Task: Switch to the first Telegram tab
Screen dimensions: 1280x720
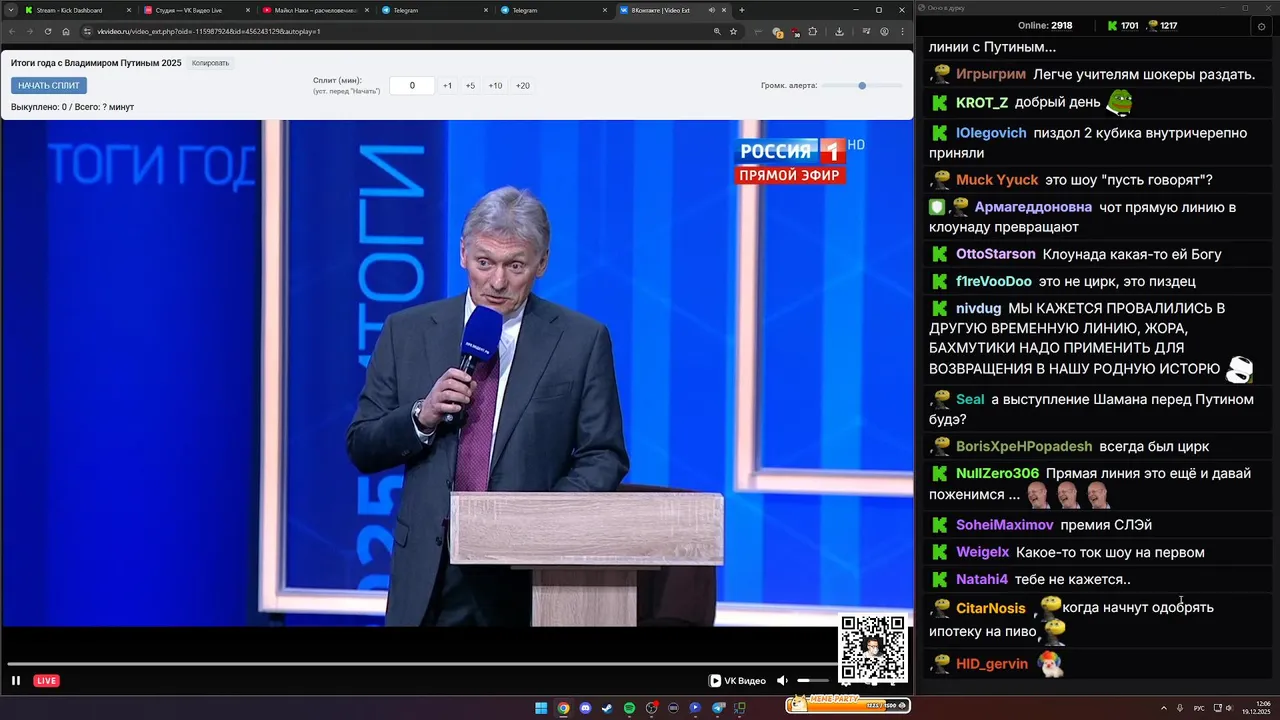Action: [x=434, y=10]
